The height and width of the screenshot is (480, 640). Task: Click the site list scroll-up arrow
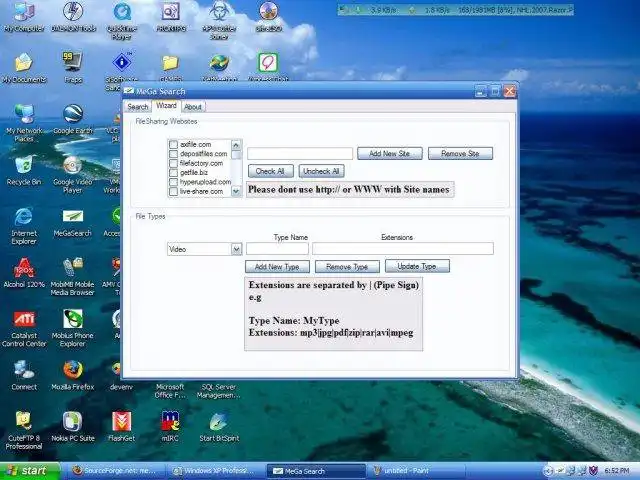pos(236,144)
